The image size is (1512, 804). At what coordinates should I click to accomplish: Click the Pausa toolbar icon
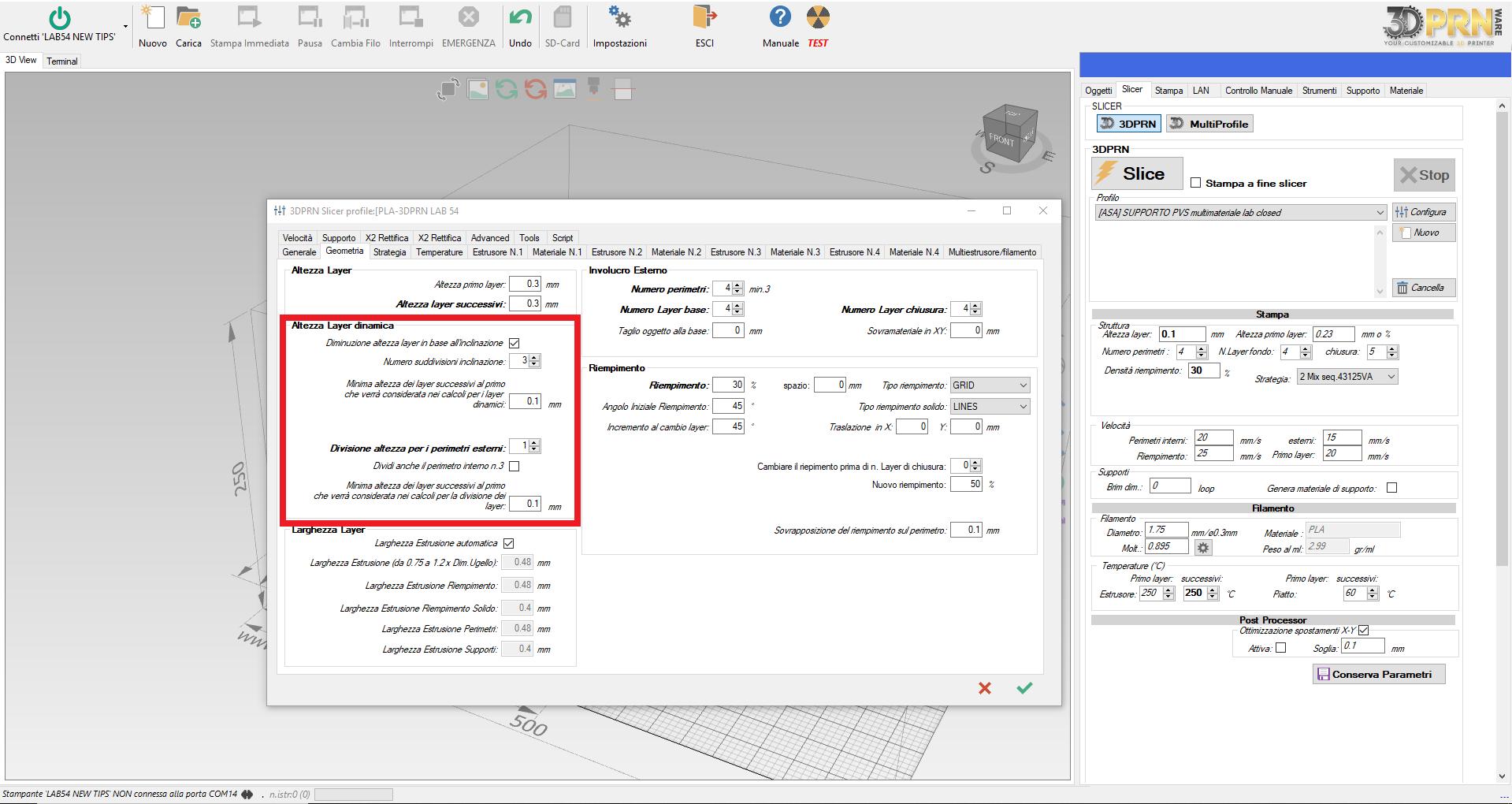(x=310, y=17)
